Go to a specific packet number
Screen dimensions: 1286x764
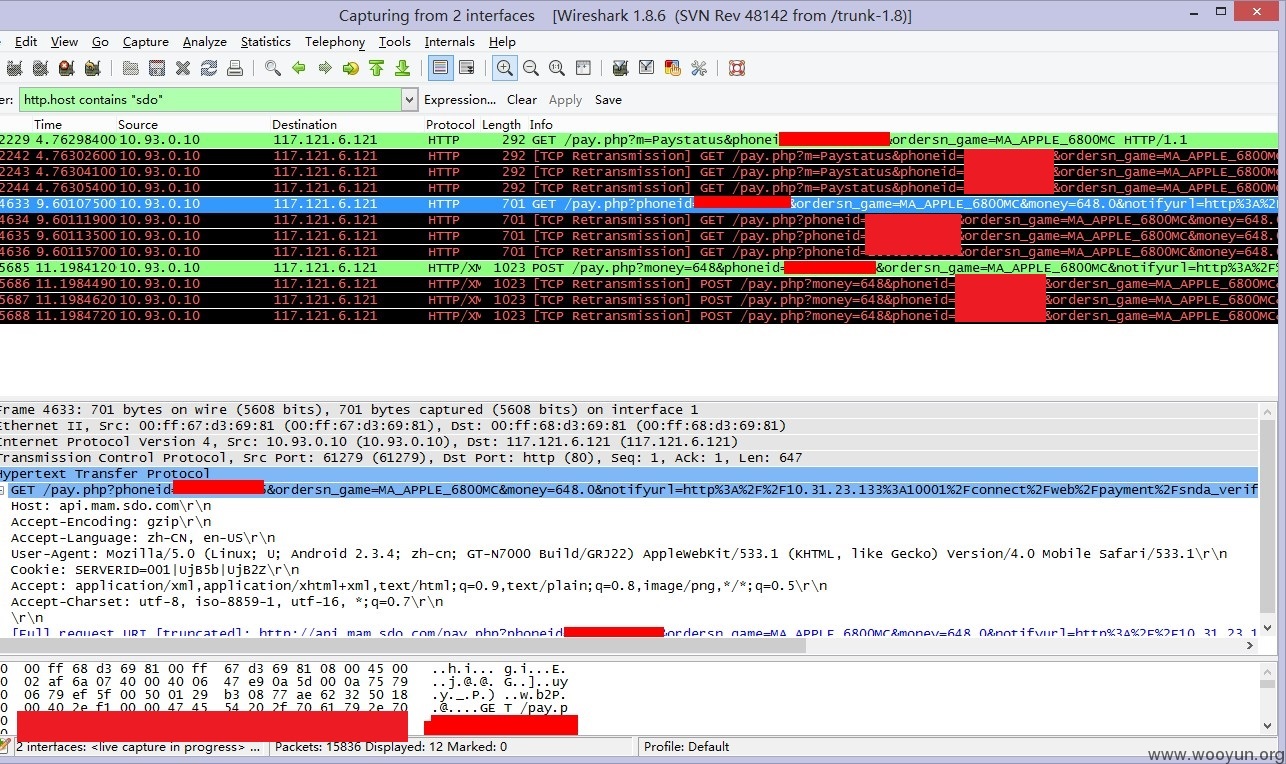point(350,68)
